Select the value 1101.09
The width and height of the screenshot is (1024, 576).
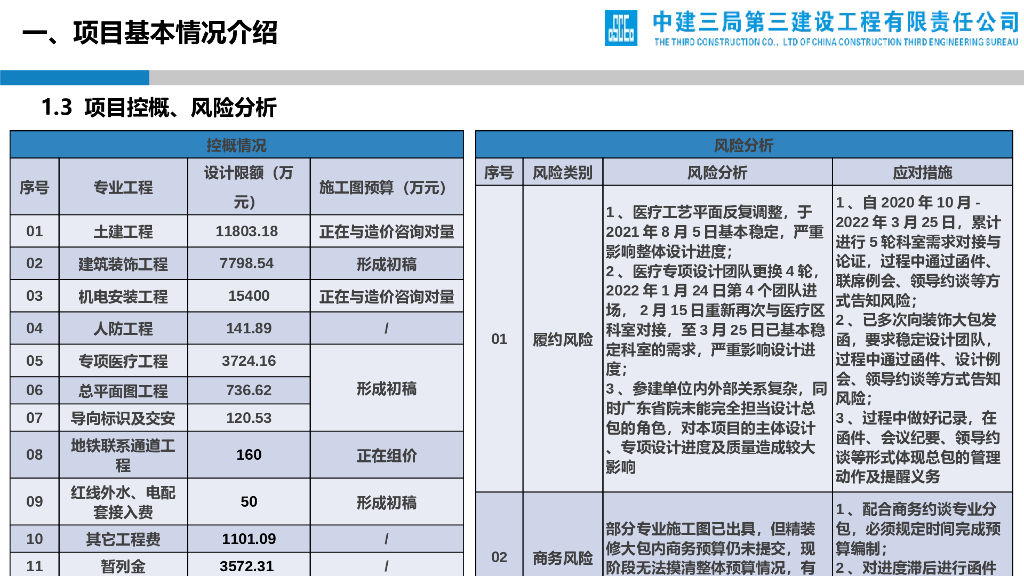pos(249,539)
